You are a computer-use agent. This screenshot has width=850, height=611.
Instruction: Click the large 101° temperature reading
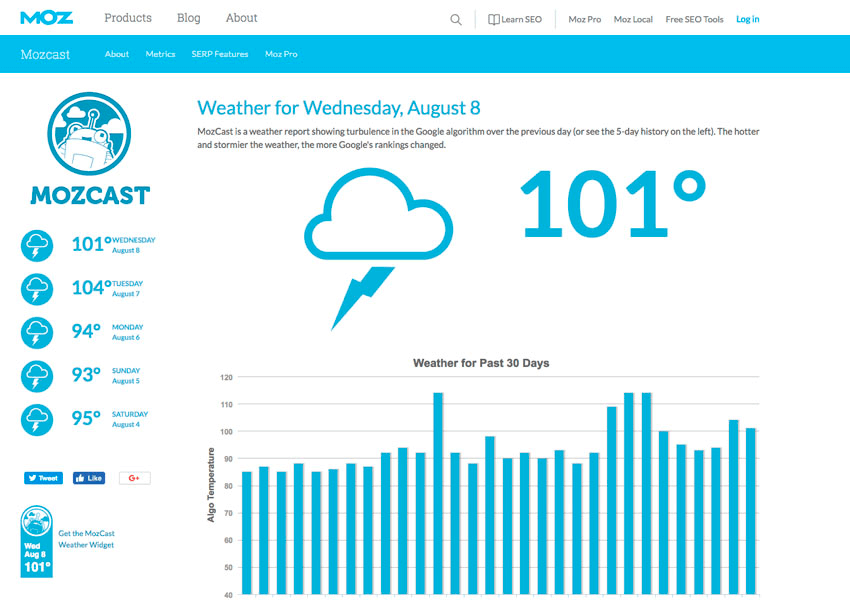click(613, 203)
